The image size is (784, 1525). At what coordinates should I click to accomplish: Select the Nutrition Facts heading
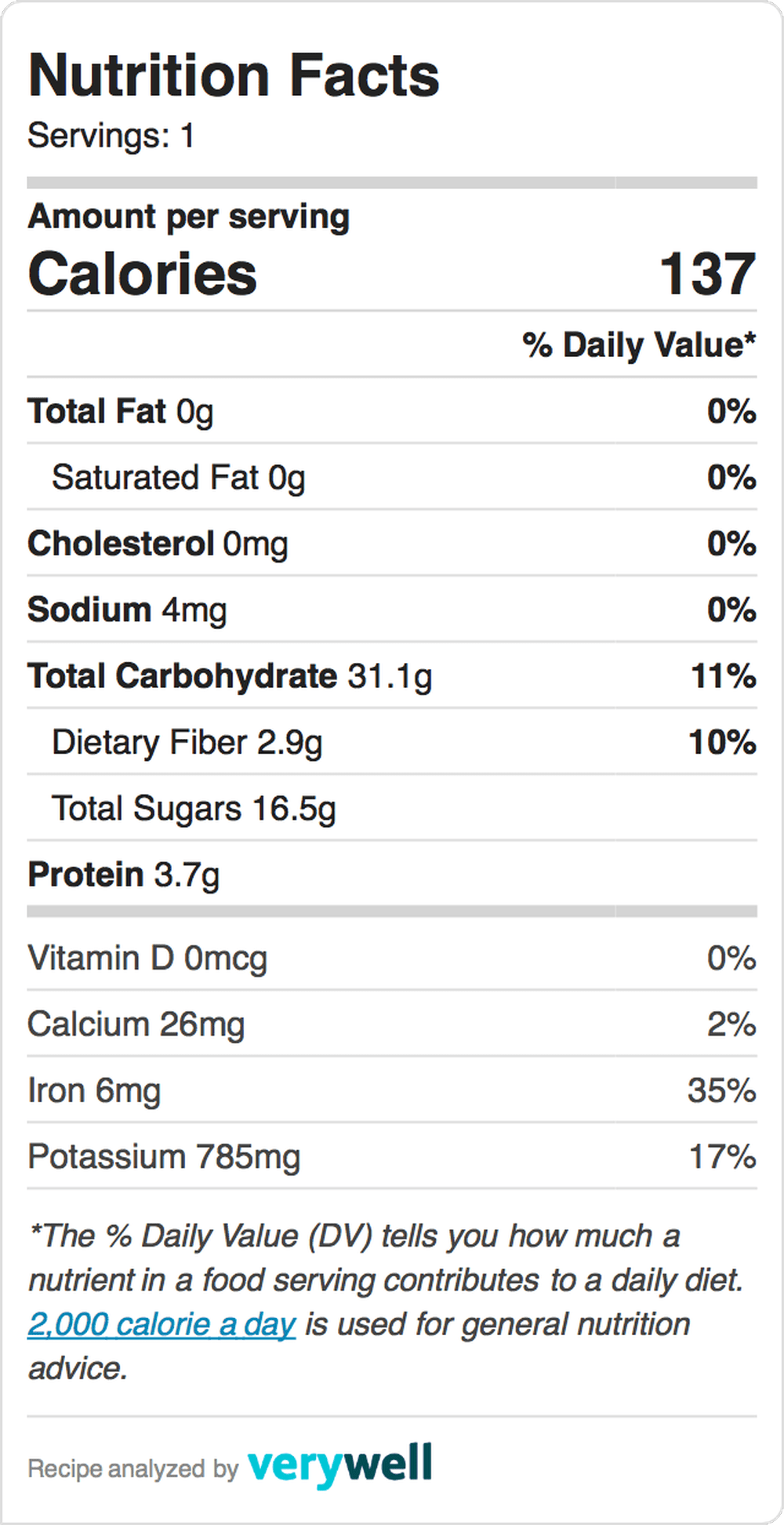[234, 75]
